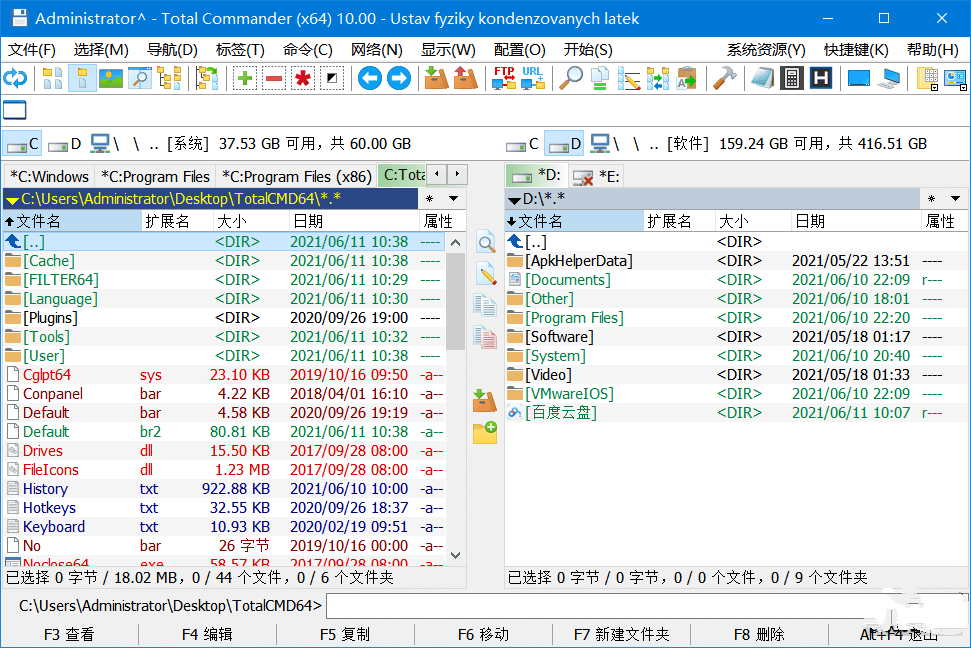Screen dimensions: 971x648
Task: Click the red asterisk invert selection icon
Action: click(x=302, y=78)
